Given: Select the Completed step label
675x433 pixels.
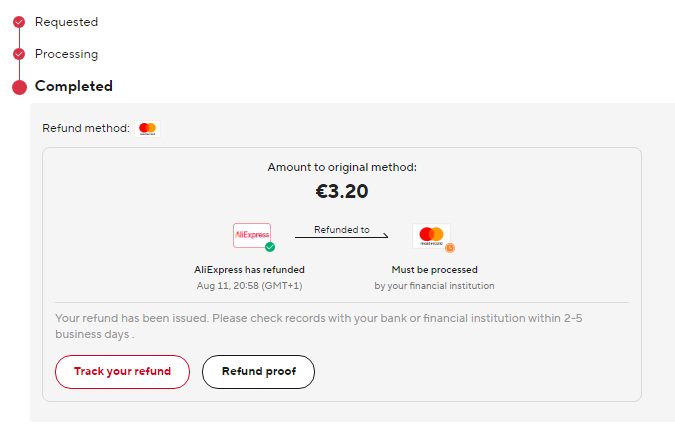Looking at the screenshot, I should [x=74, y=86].
